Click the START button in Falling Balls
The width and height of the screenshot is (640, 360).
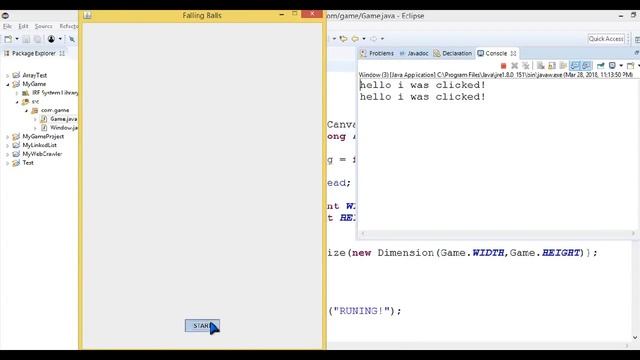click(x=202, y=325)
